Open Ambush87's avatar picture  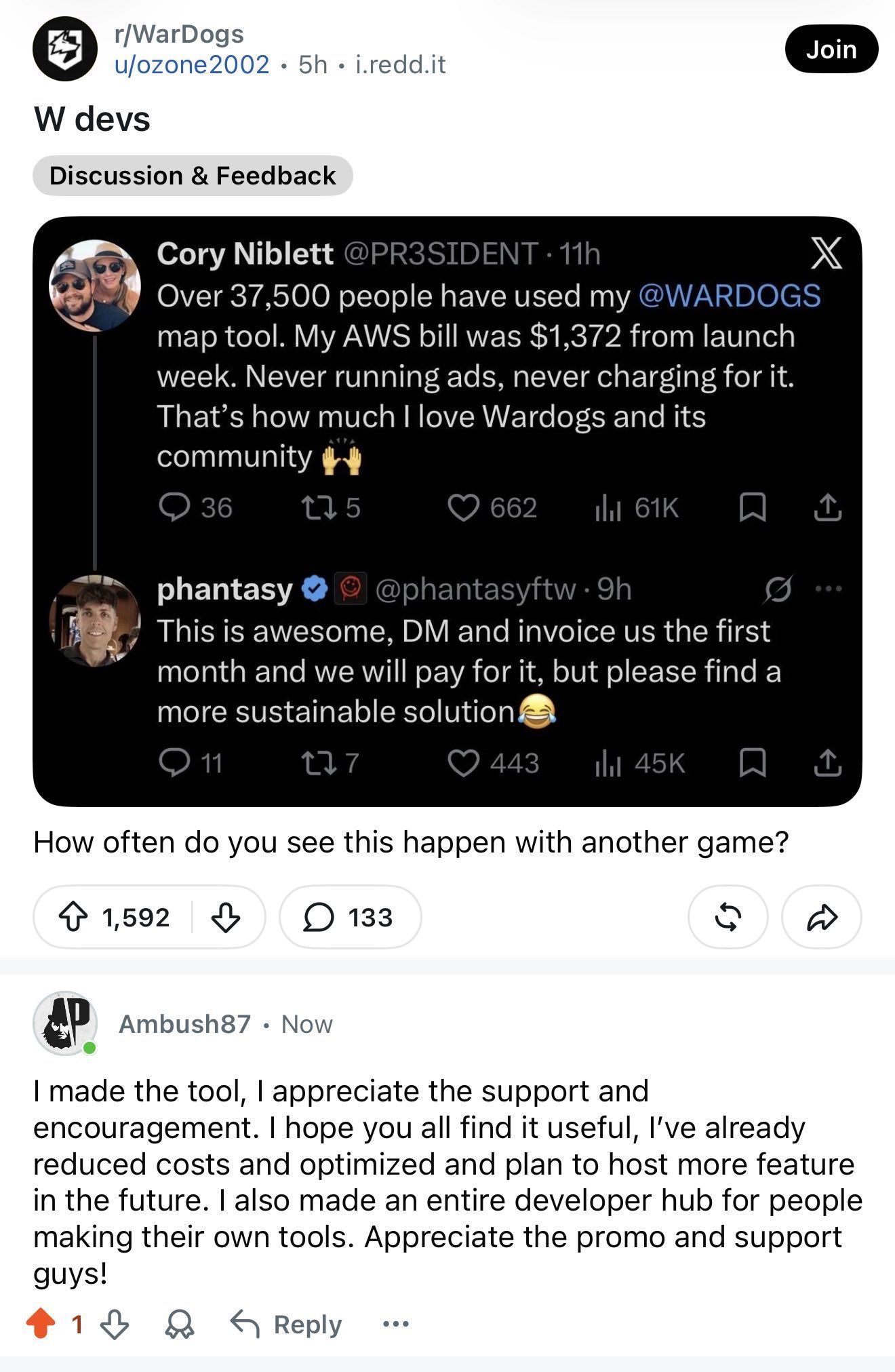pyautogui.click(x=65, y=1023)
